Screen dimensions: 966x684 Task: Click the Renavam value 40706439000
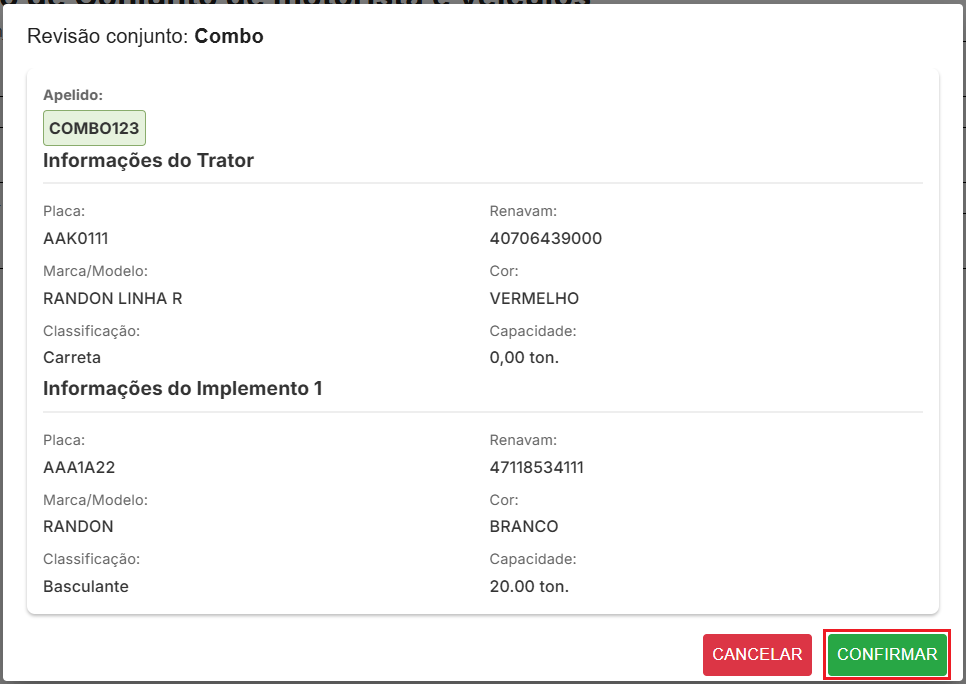pyautogui.click(x=545, y=239)
